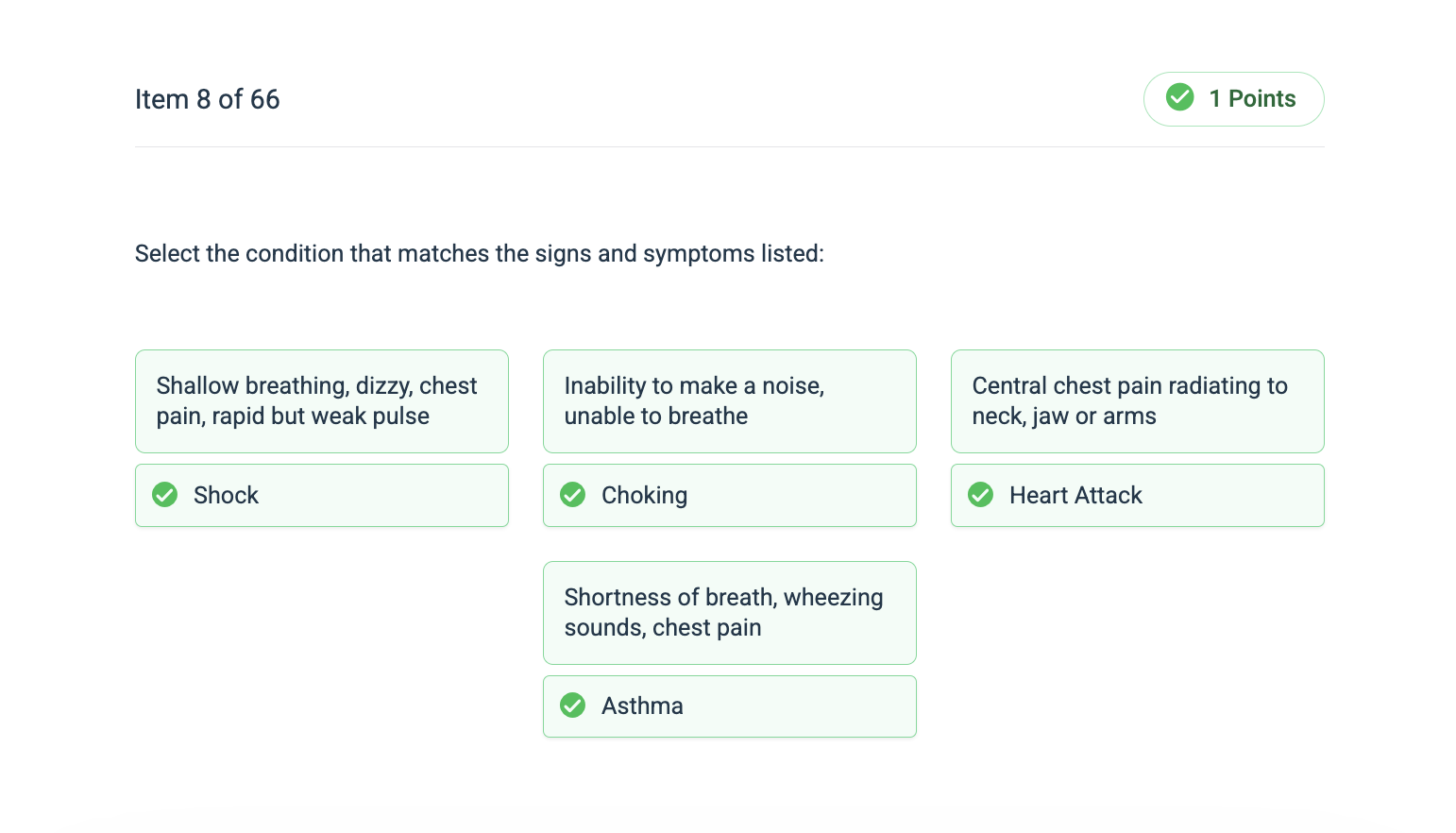Click the wheezing sounds symptoms card
The image size is (1456, 833).
[730, 613]
